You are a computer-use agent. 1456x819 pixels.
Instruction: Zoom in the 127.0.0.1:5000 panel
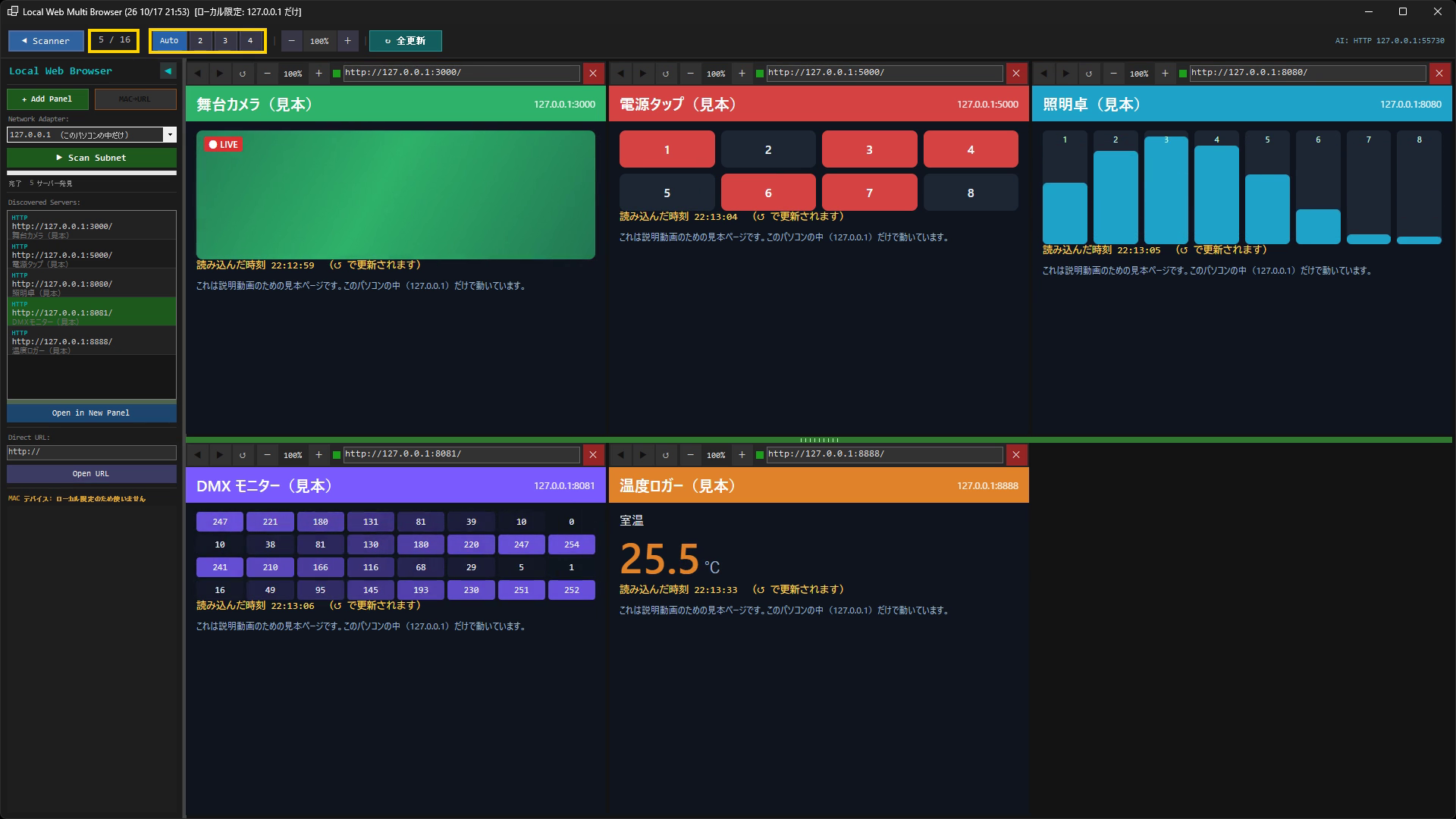[742, 74]
